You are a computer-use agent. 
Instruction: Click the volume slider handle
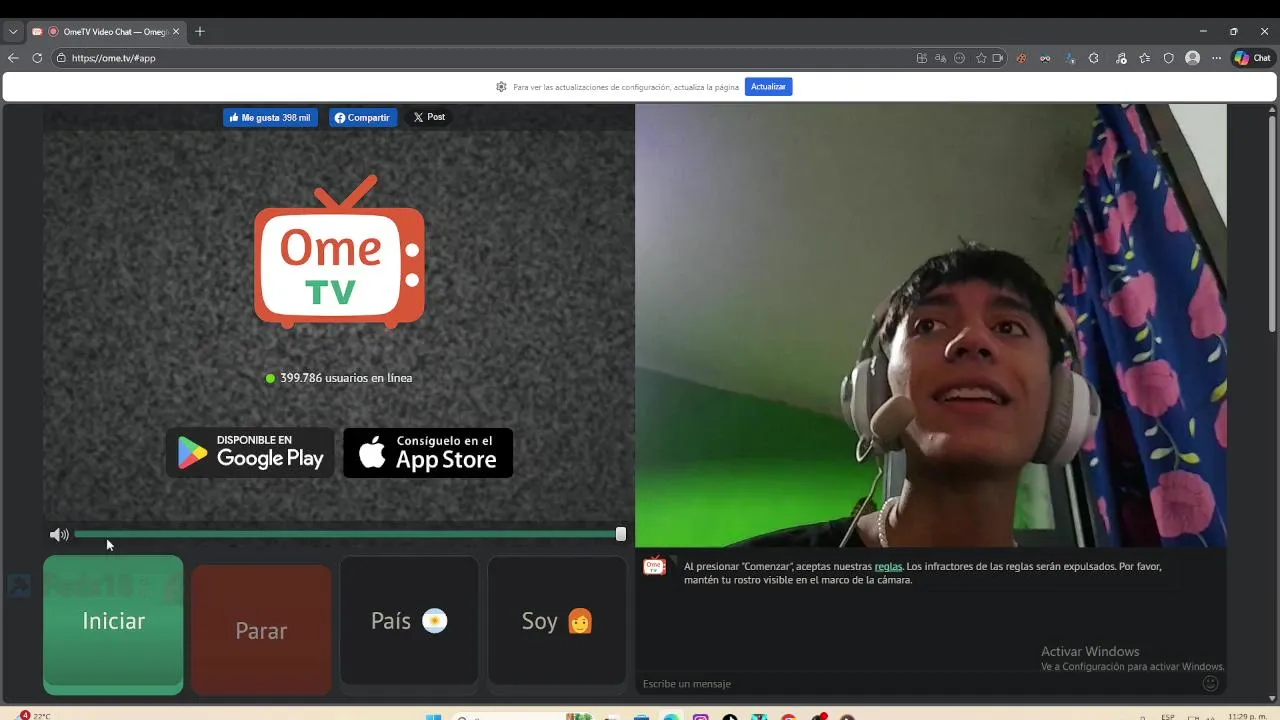point(621,534)
